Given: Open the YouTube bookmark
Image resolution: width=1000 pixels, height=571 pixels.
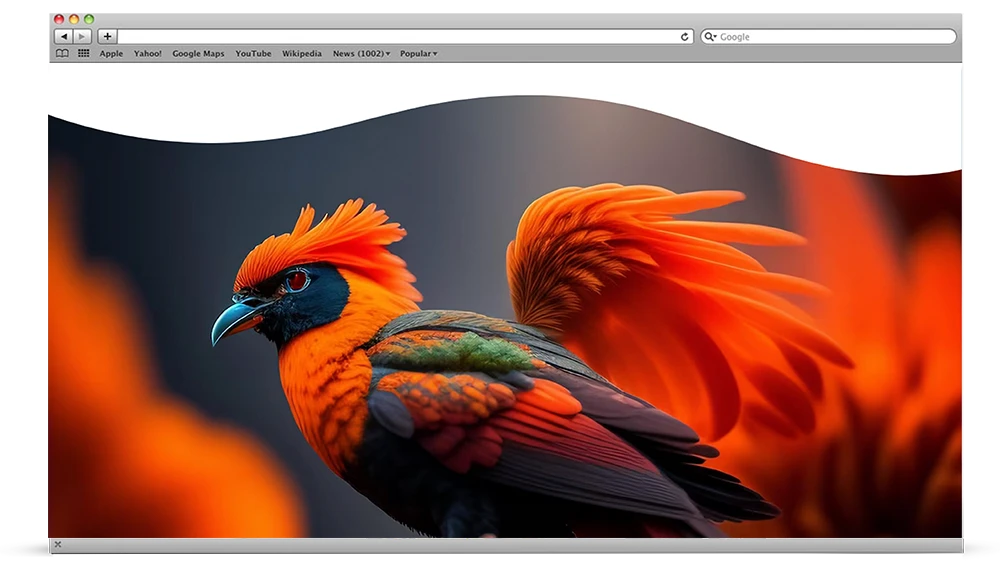Looking at the screenshot, I should point(253,54).
